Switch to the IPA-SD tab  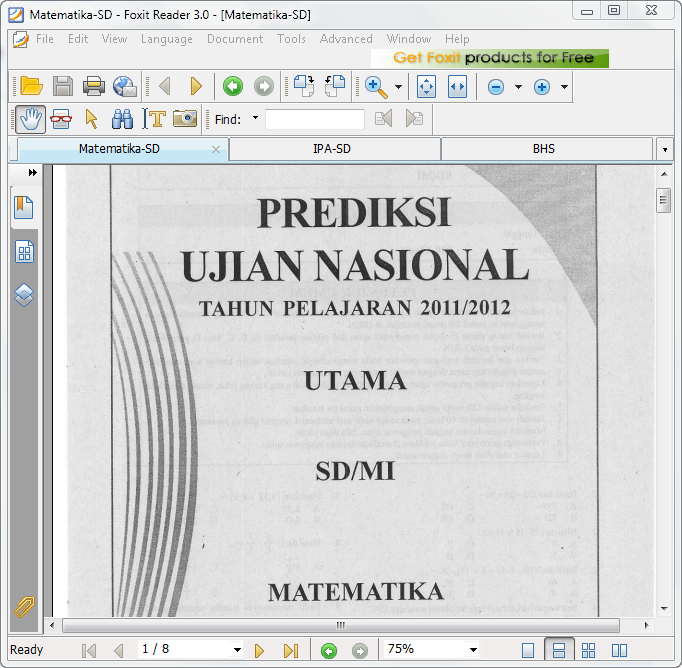coord(334,149)
